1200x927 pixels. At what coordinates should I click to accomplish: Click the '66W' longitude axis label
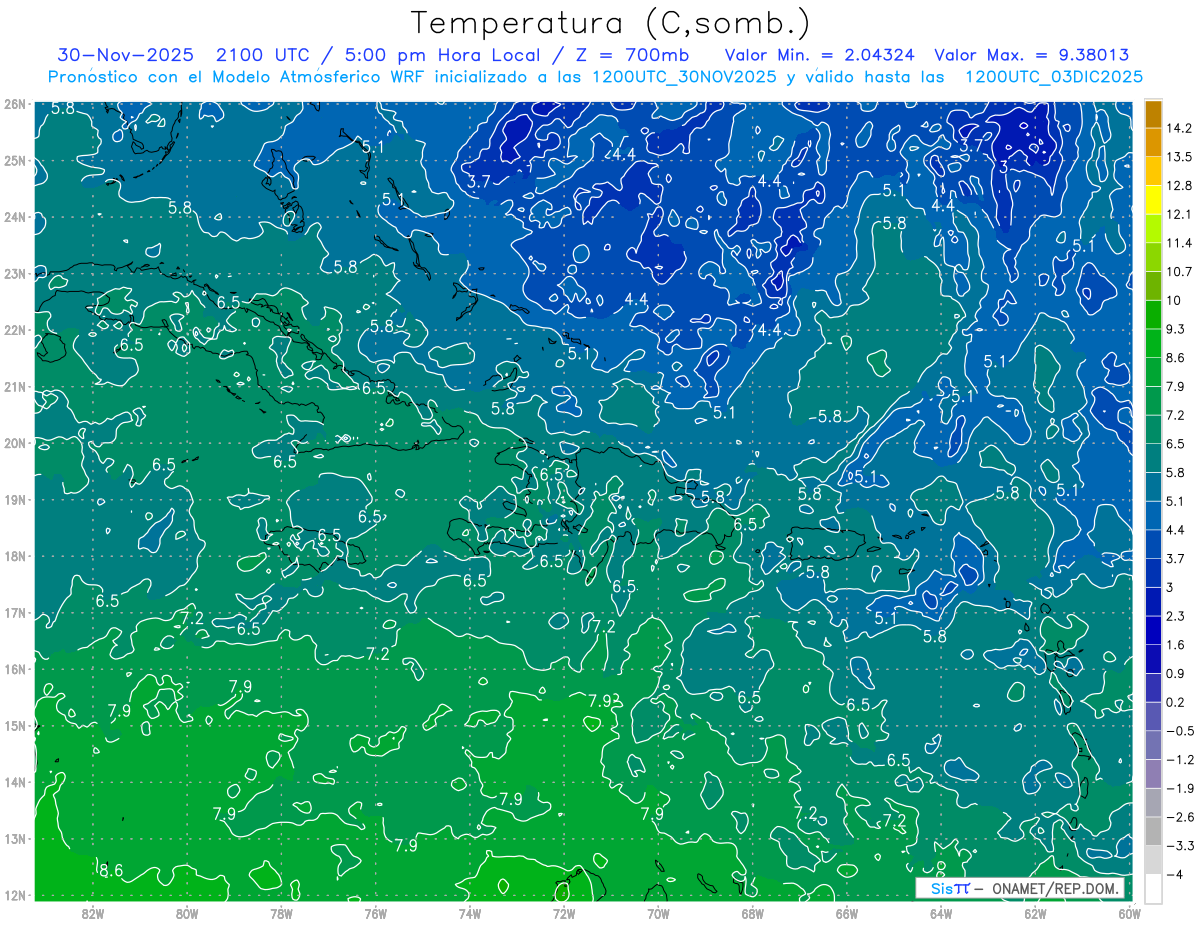[847, 913]
